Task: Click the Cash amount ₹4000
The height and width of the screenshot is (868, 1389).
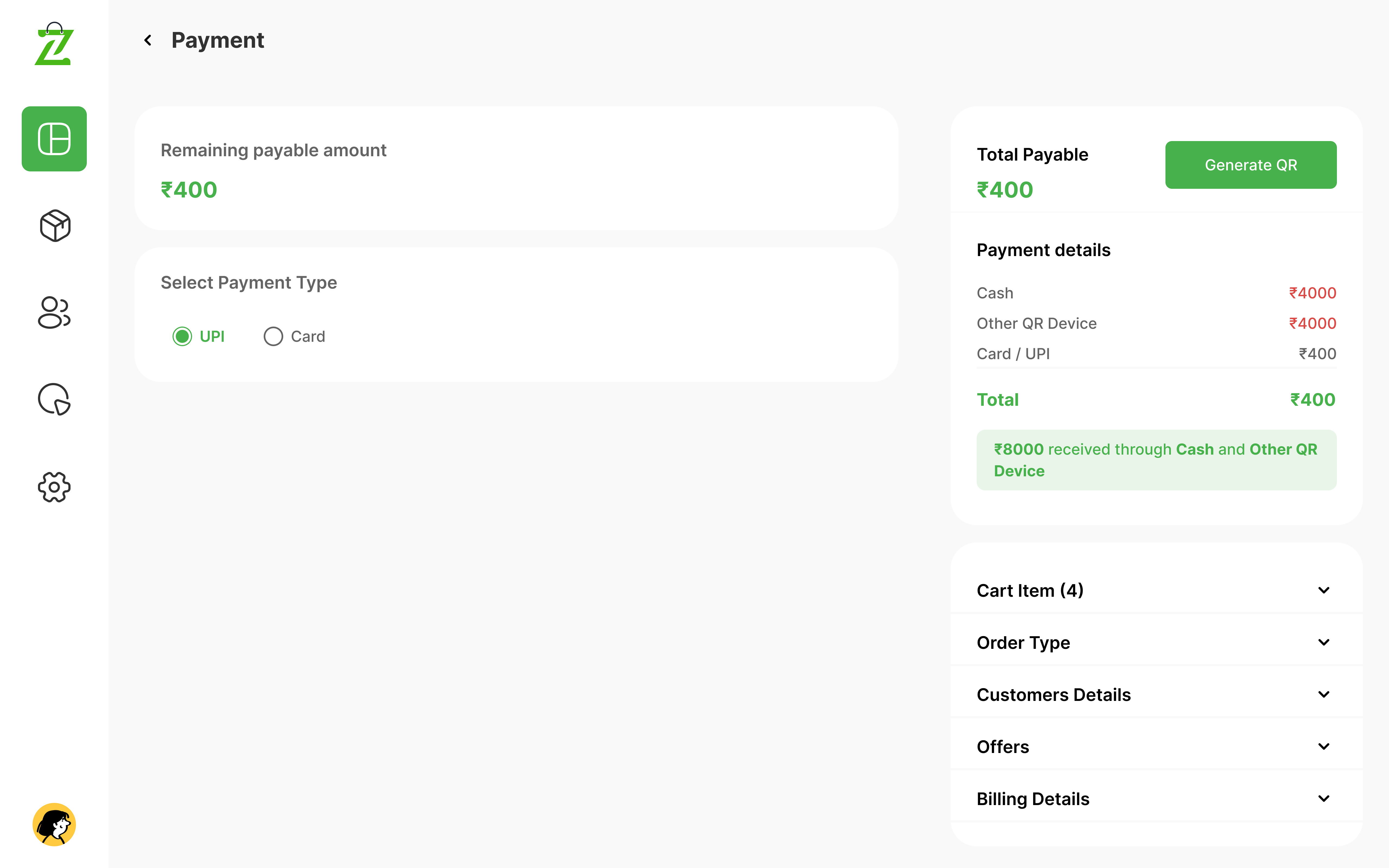Action: (1313, 293)
